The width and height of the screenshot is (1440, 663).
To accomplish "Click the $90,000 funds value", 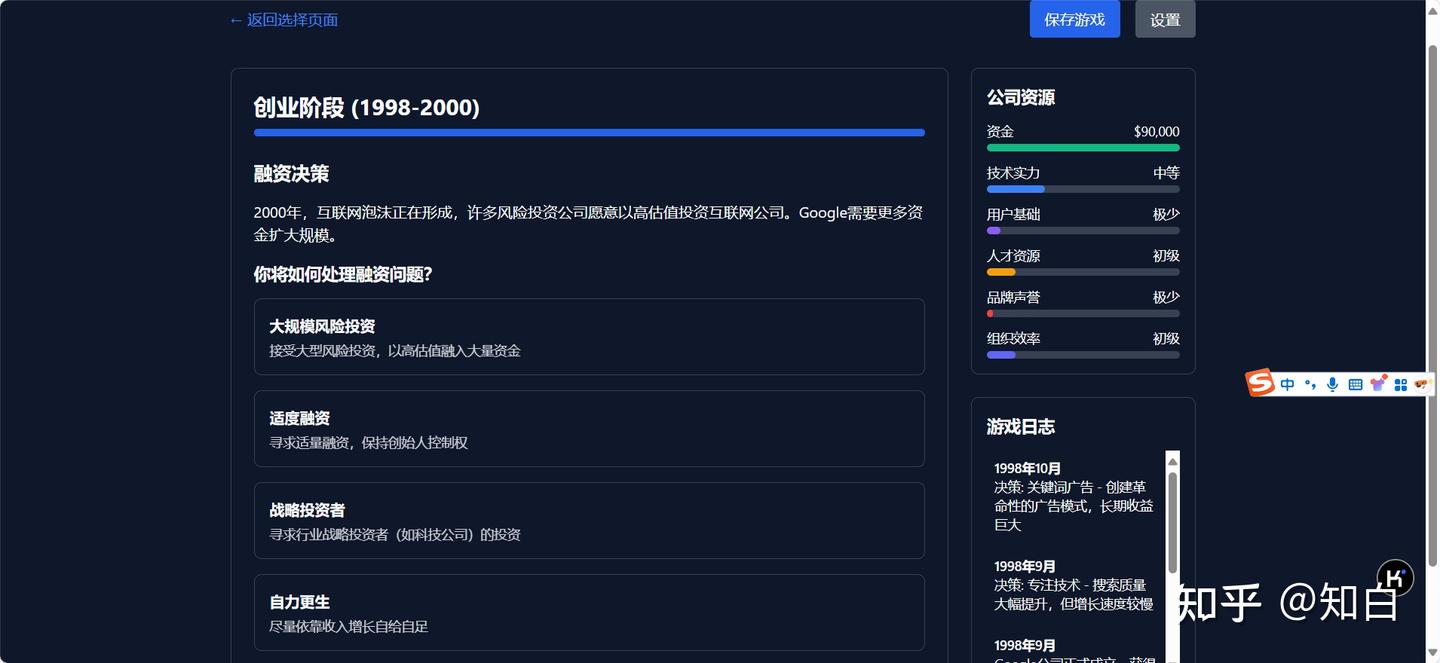I will click(1157, 132).
